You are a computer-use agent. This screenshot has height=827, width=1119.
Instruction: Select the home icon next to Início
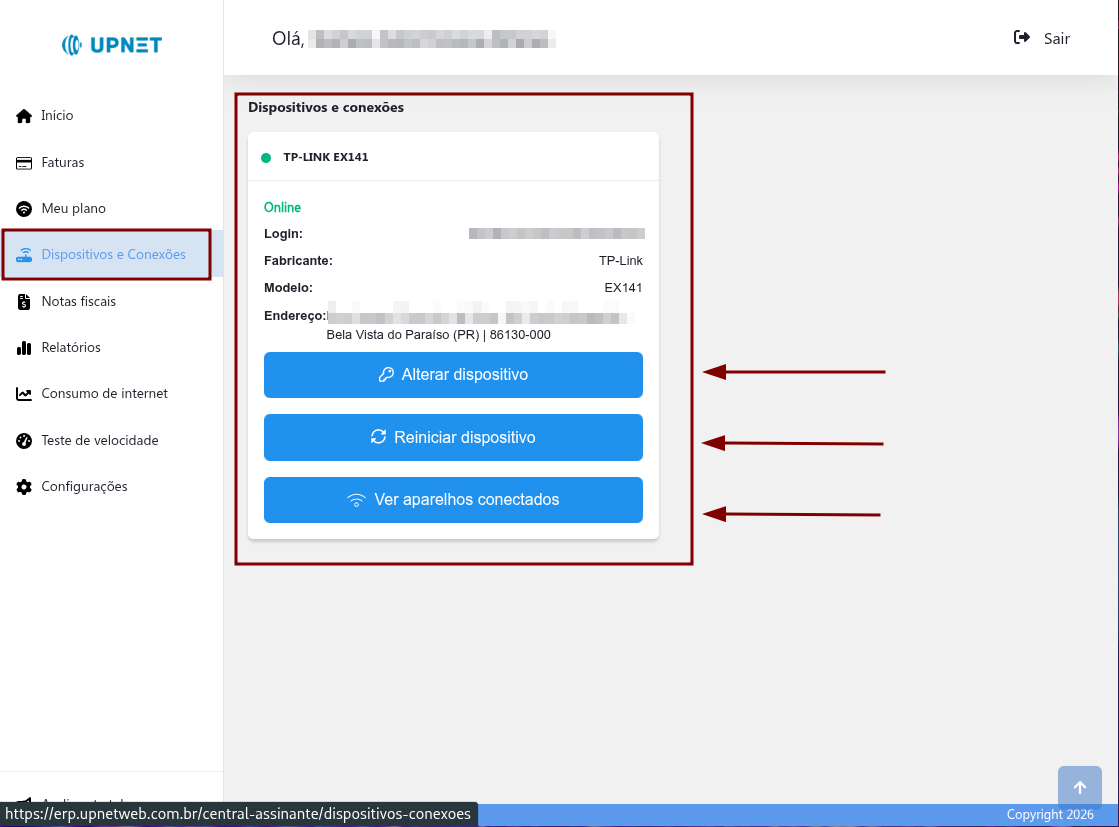[x=22, y=115]
